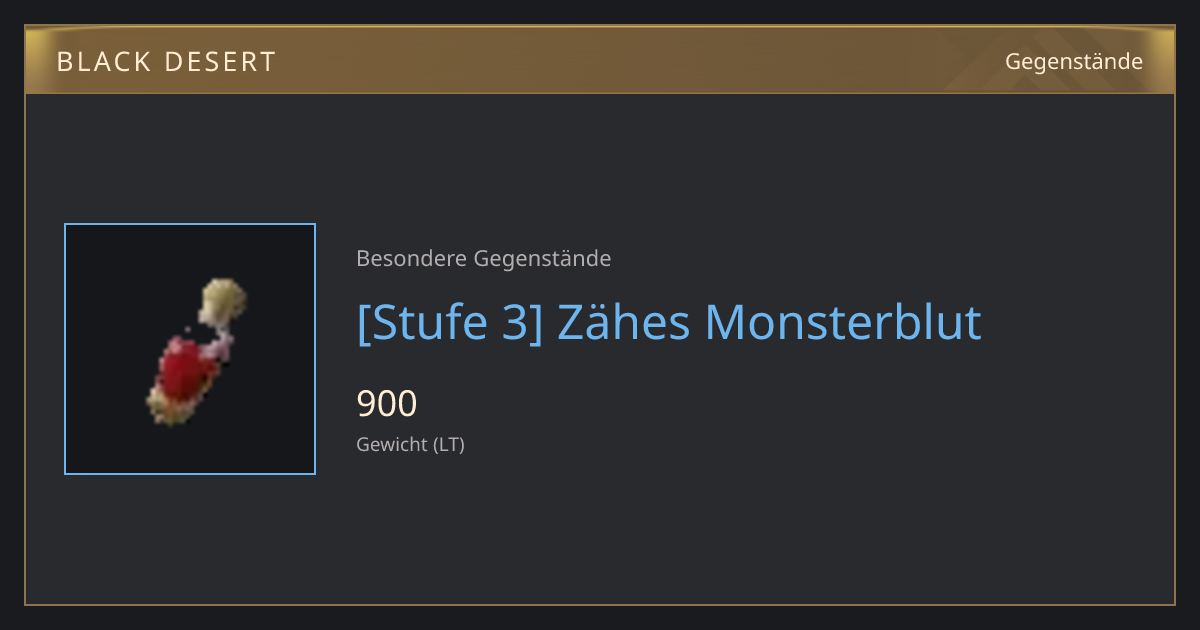Click the word DESERT in the header

[x=220, y=62]
